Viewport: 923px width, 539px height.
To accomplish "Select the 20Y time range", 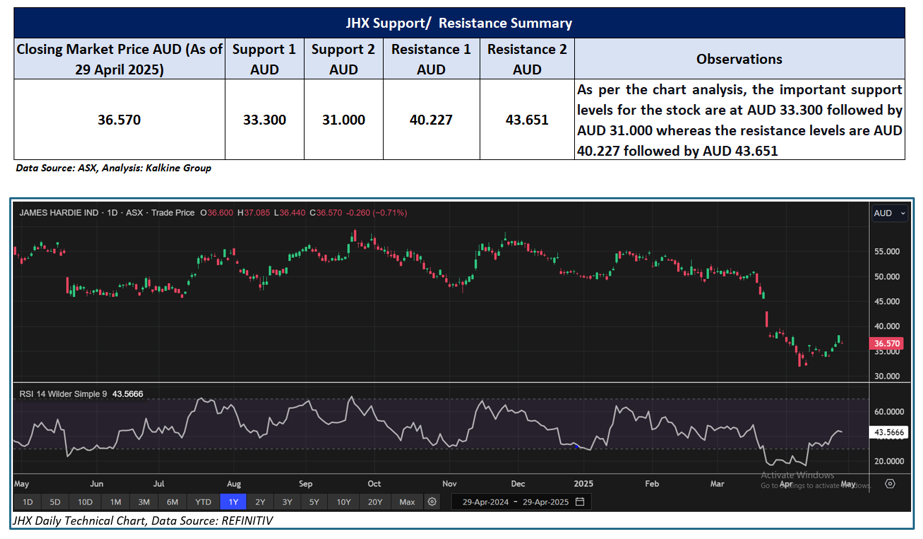I will (x=375, y=502).
